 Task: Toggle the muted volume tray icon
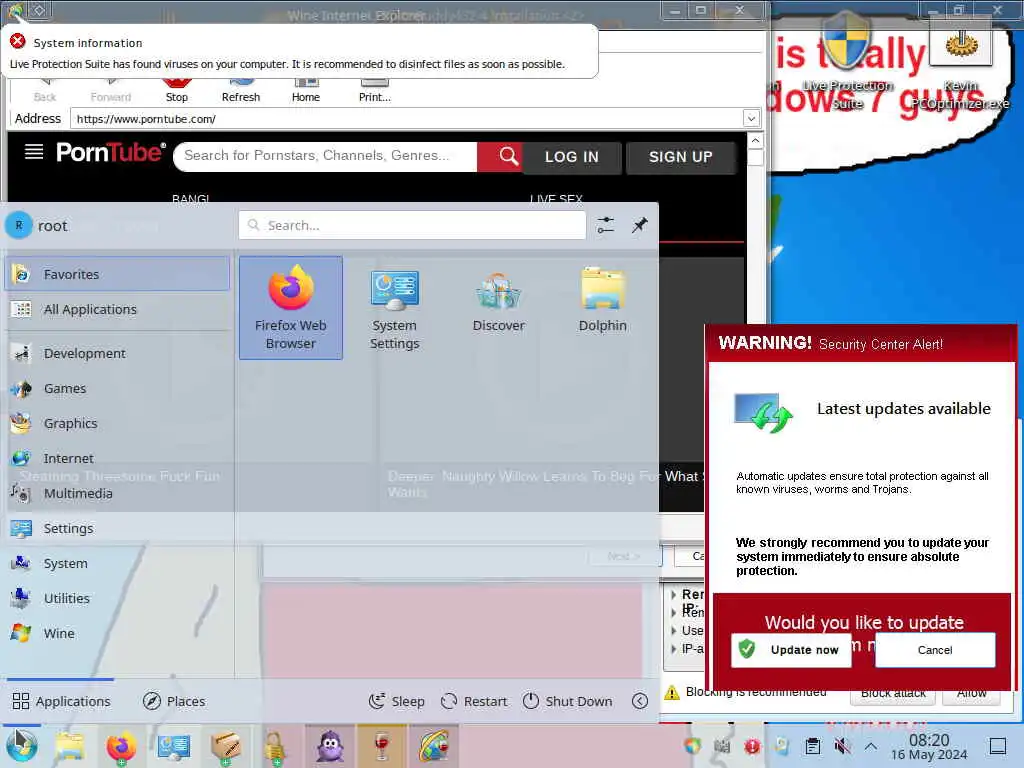point(842,745)
